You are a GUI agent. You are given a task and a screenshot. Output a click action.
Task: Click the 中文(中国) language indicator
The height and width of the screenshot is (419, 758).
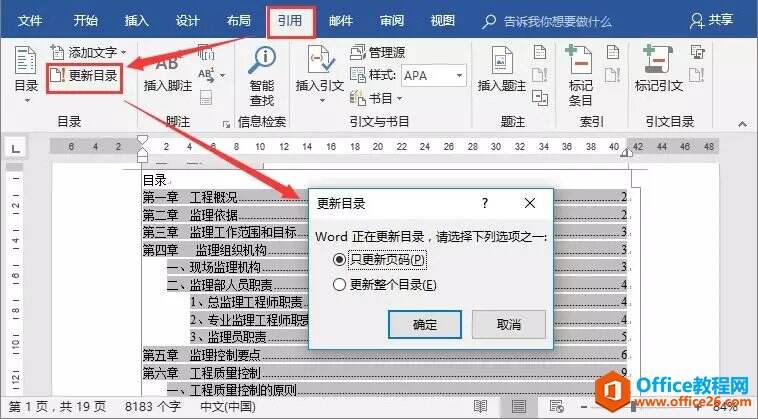click(228, 407)
